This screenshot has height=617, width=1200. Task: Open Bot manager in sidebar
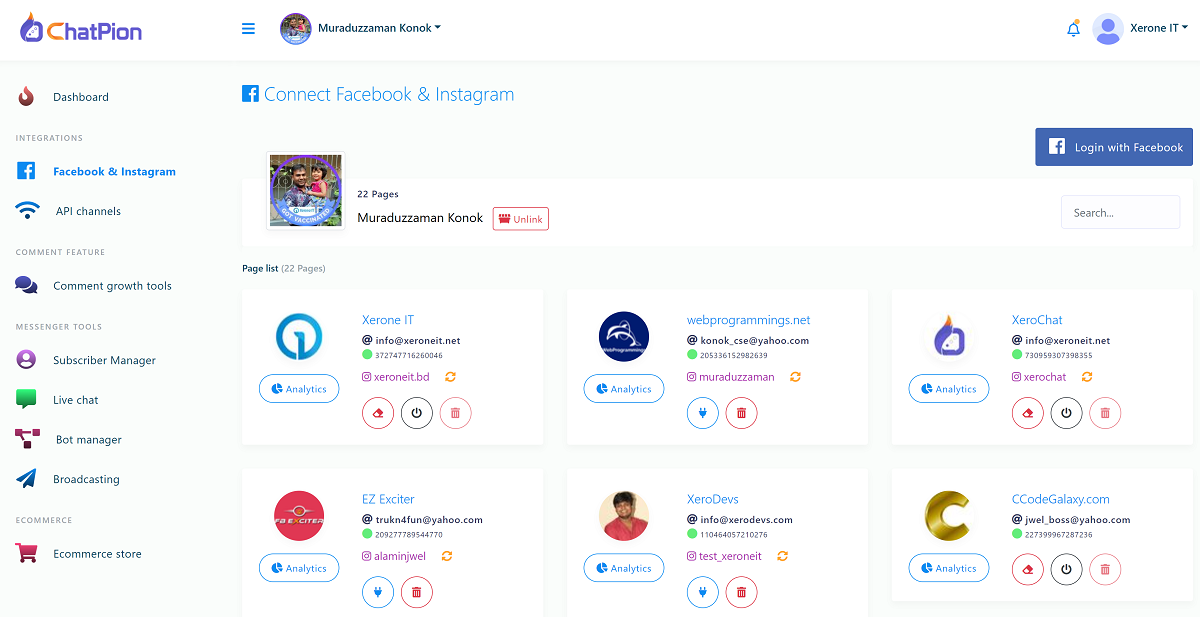point(88,439)
